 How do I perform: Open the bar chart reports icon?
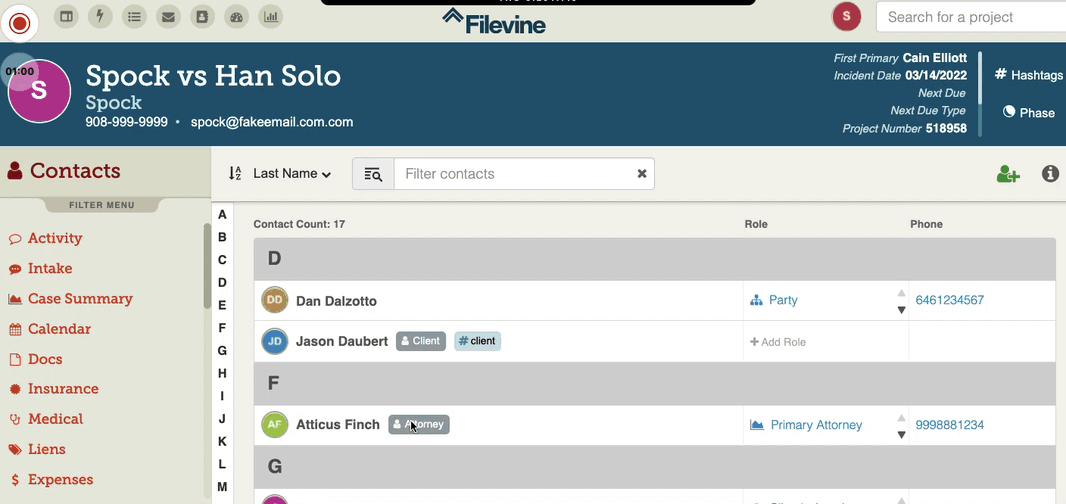click(x=271, y=17)
